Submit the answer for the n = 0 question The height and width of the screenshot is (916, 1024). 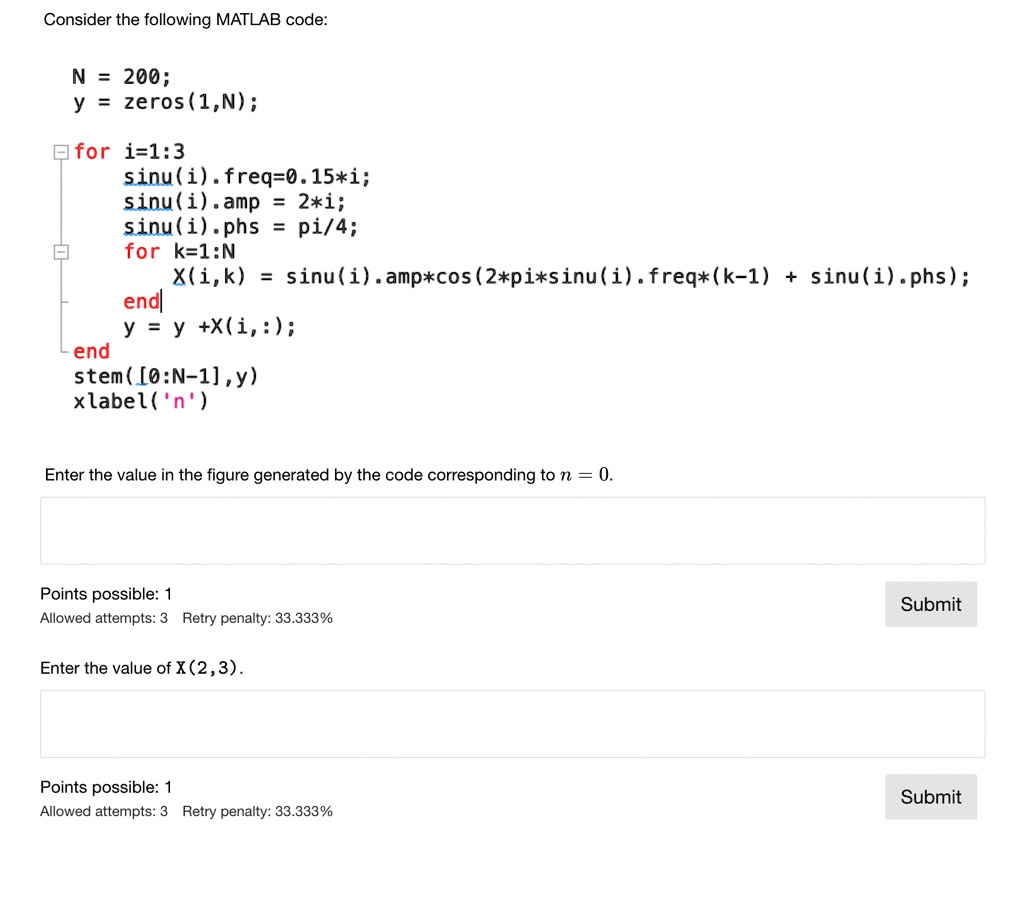tap(931, 604)
